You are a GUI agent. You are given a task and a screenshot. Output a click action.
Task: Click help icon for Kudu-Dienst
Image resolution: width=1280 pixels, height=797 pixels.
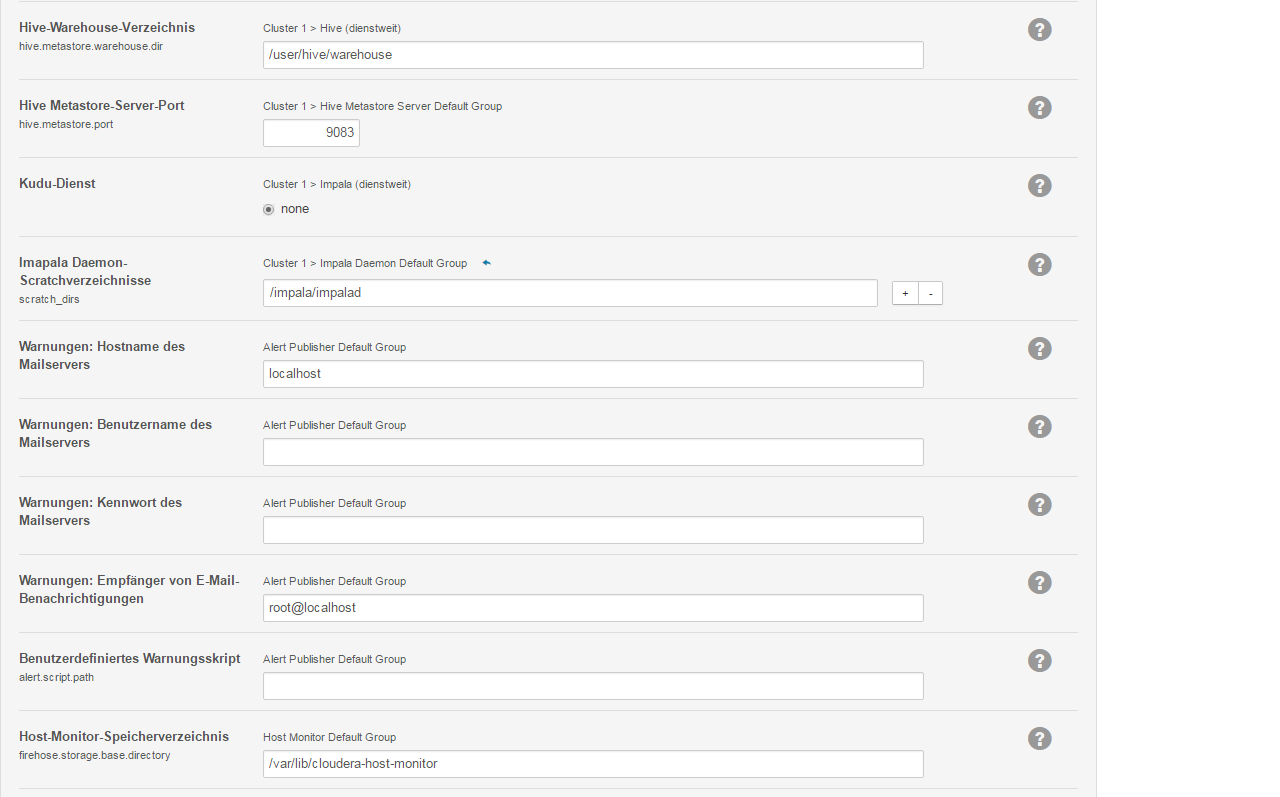(x=1039, y=186)
